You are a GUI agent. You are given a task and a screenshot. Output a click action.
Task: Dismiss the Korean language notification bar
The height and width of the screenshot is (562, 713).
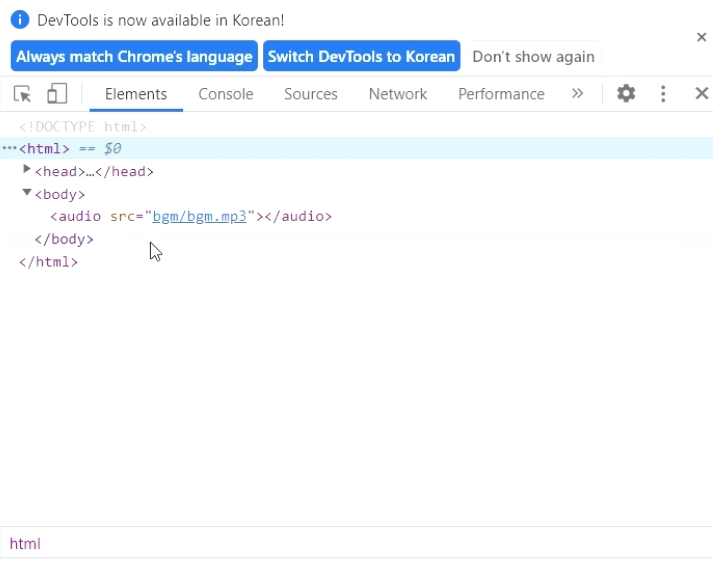702,37
